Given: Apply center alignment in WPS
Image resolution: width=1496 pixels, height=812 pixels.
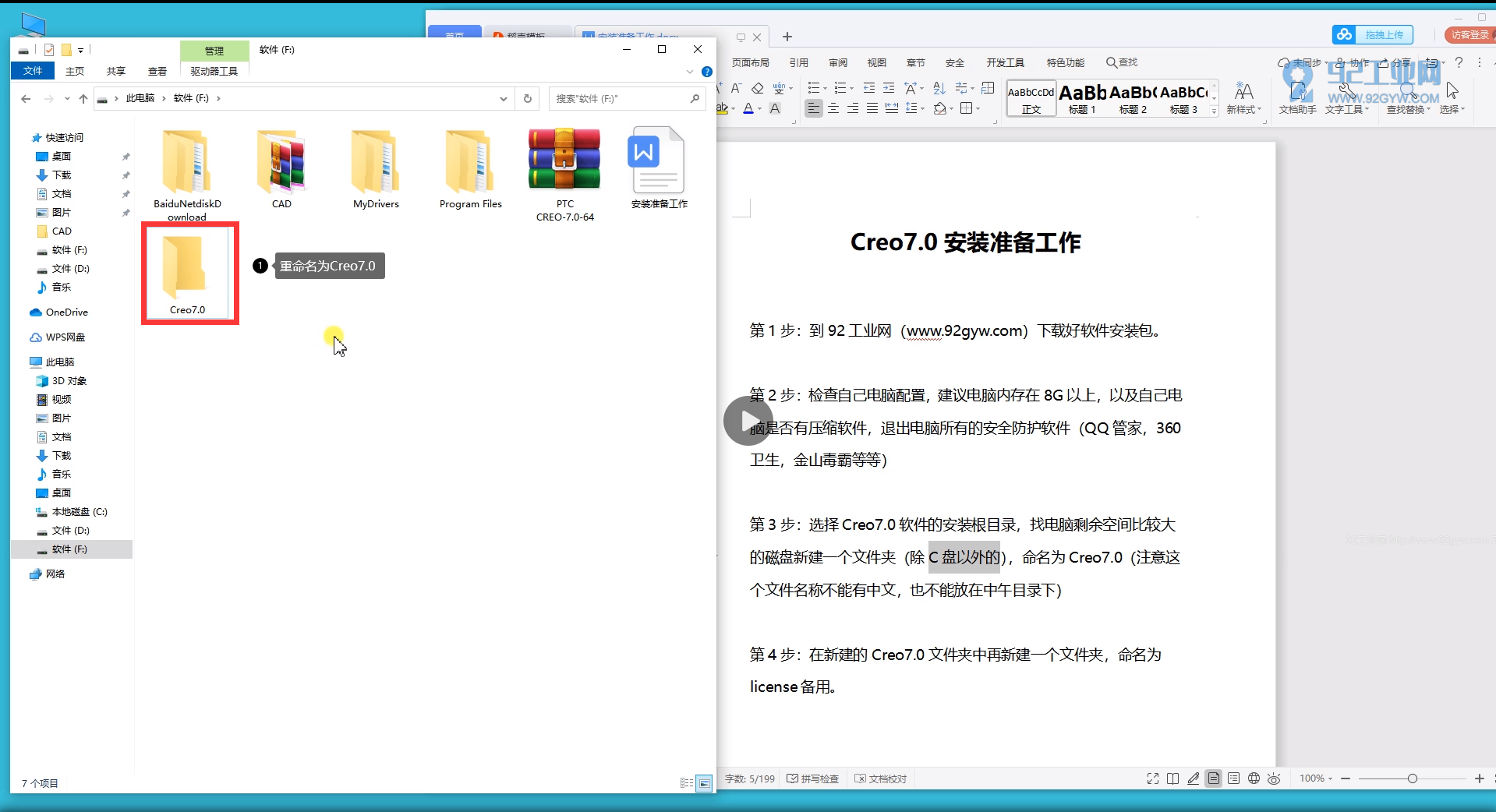Looking at the screenshot, I should pos(833,108).
